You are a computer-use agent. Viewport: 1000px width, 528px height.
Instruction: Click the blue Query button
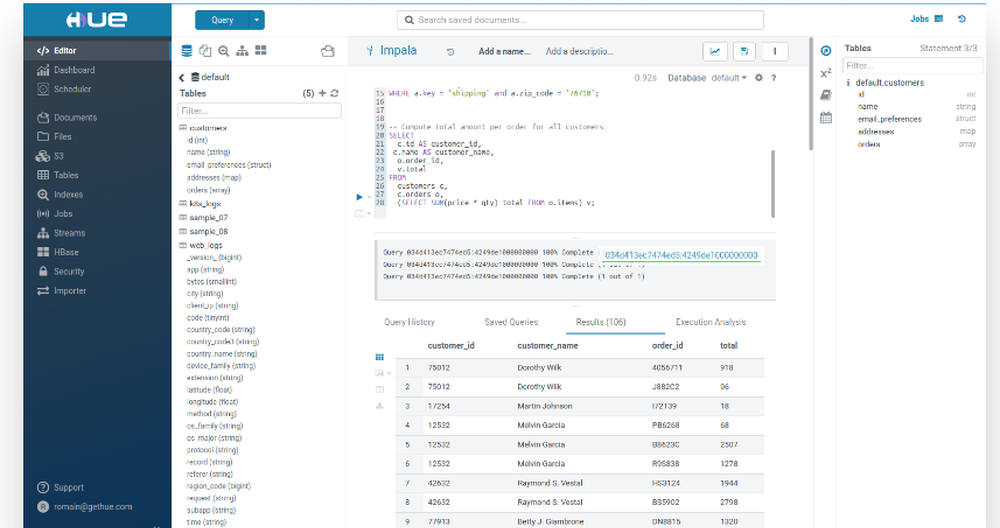pyautogui.click(x=222, y=20)
